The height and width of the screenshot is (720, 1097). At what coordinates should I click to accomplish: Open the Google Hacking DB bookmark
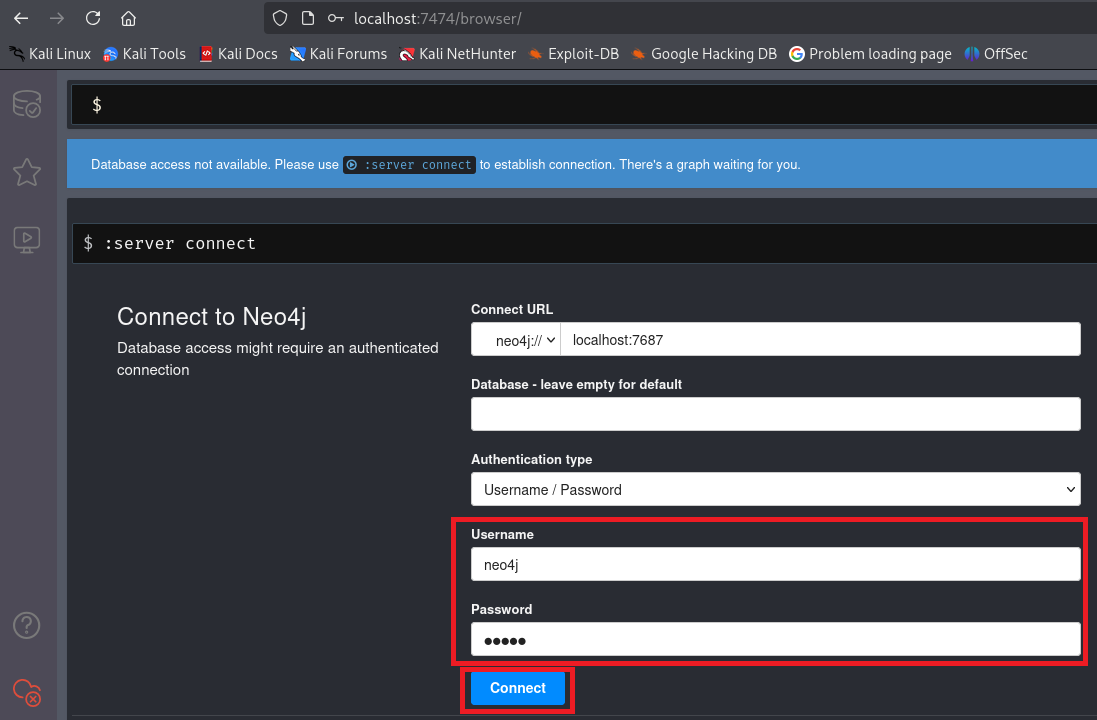click(703, 54)
